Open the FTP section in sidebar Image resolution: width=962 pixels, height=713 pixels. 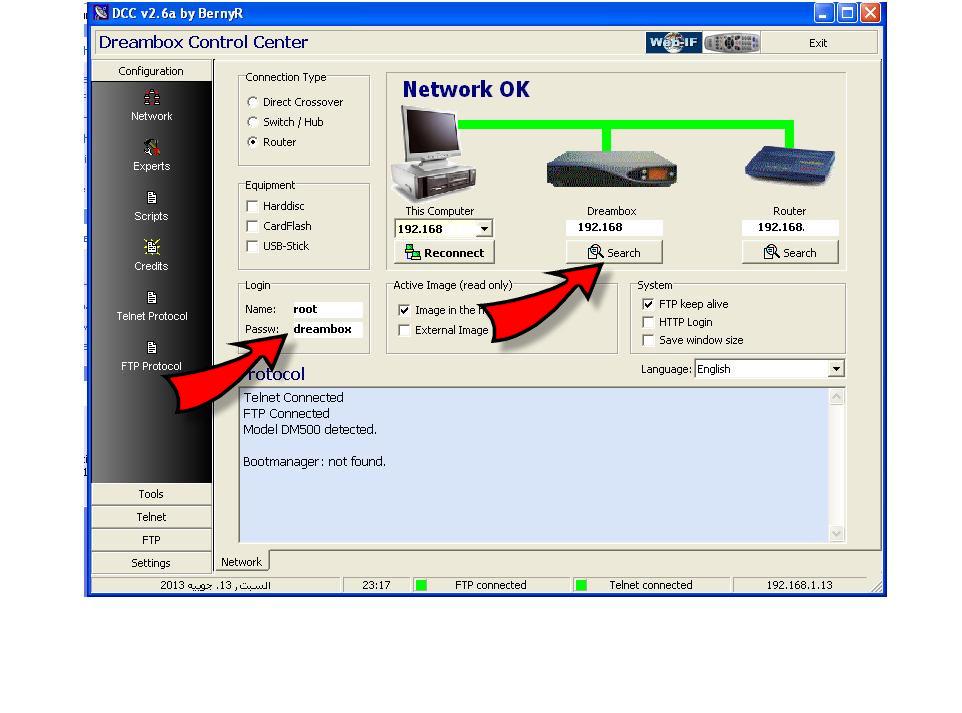151,540
